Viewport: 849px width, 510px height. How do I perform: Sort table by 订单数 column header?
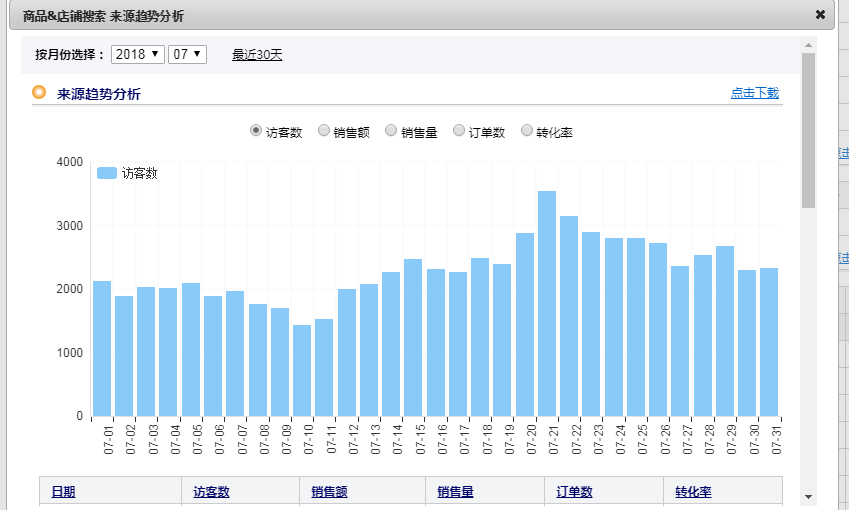point(573,492)
